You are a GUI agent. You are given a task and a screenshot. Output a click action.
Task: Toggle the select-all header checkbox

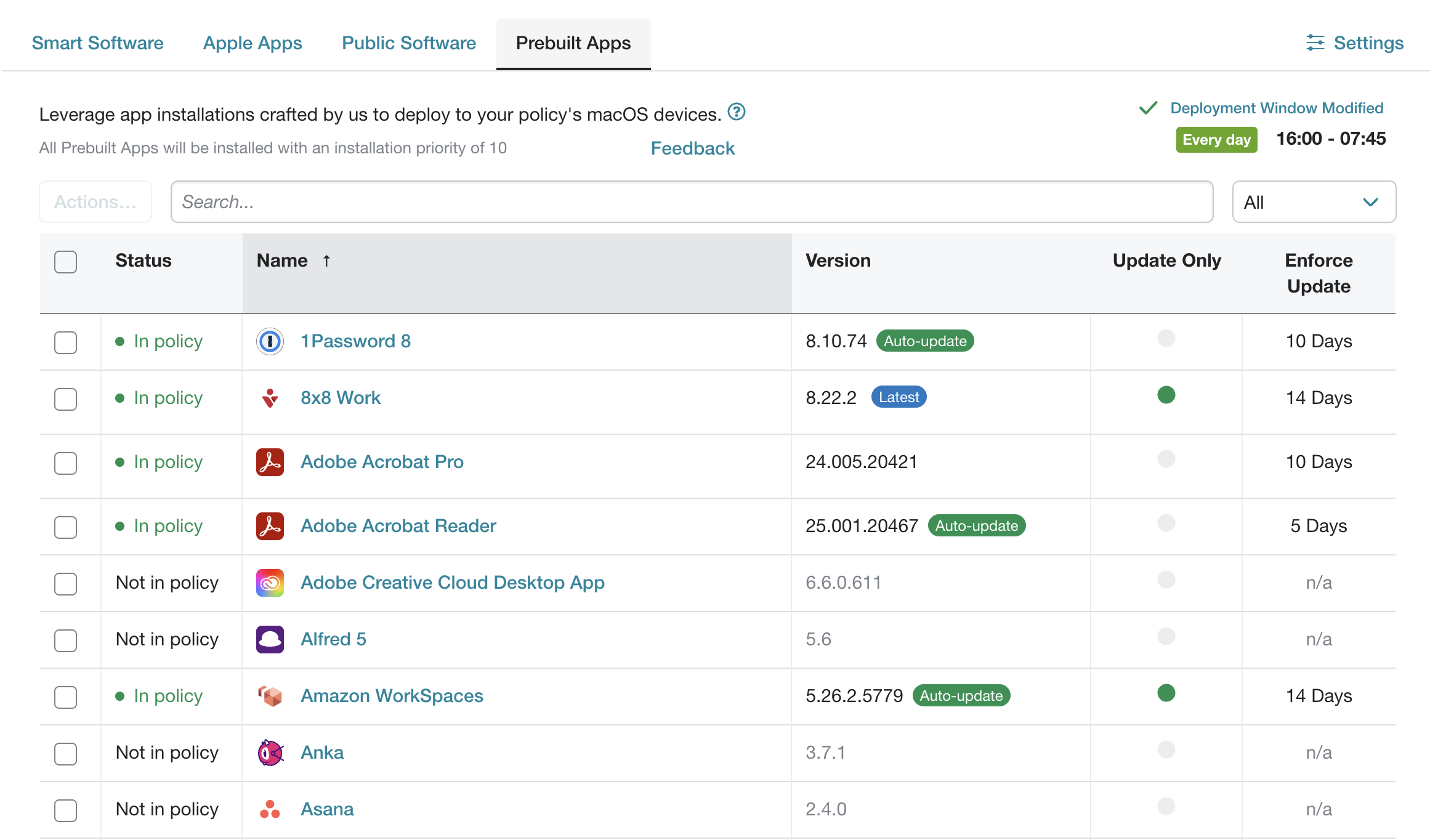coord(65,261)
